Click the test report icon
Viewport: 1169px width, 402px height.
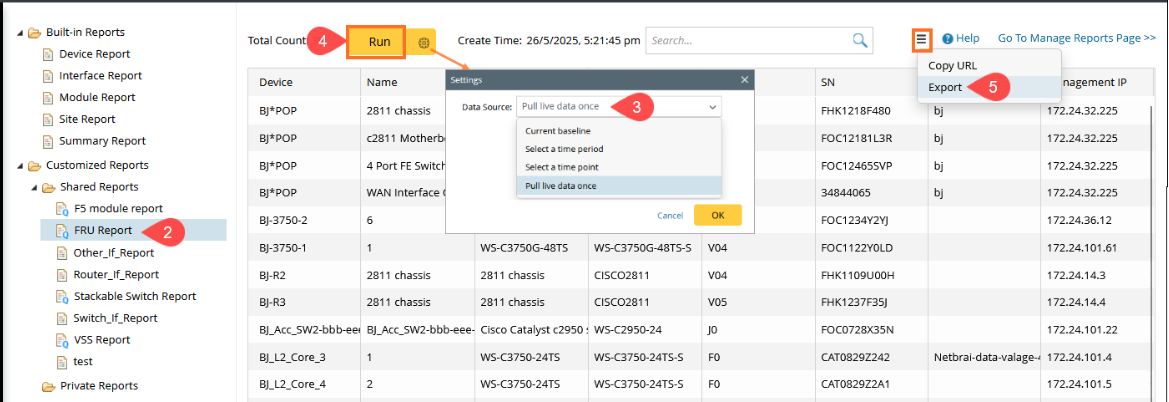(63, 362)
